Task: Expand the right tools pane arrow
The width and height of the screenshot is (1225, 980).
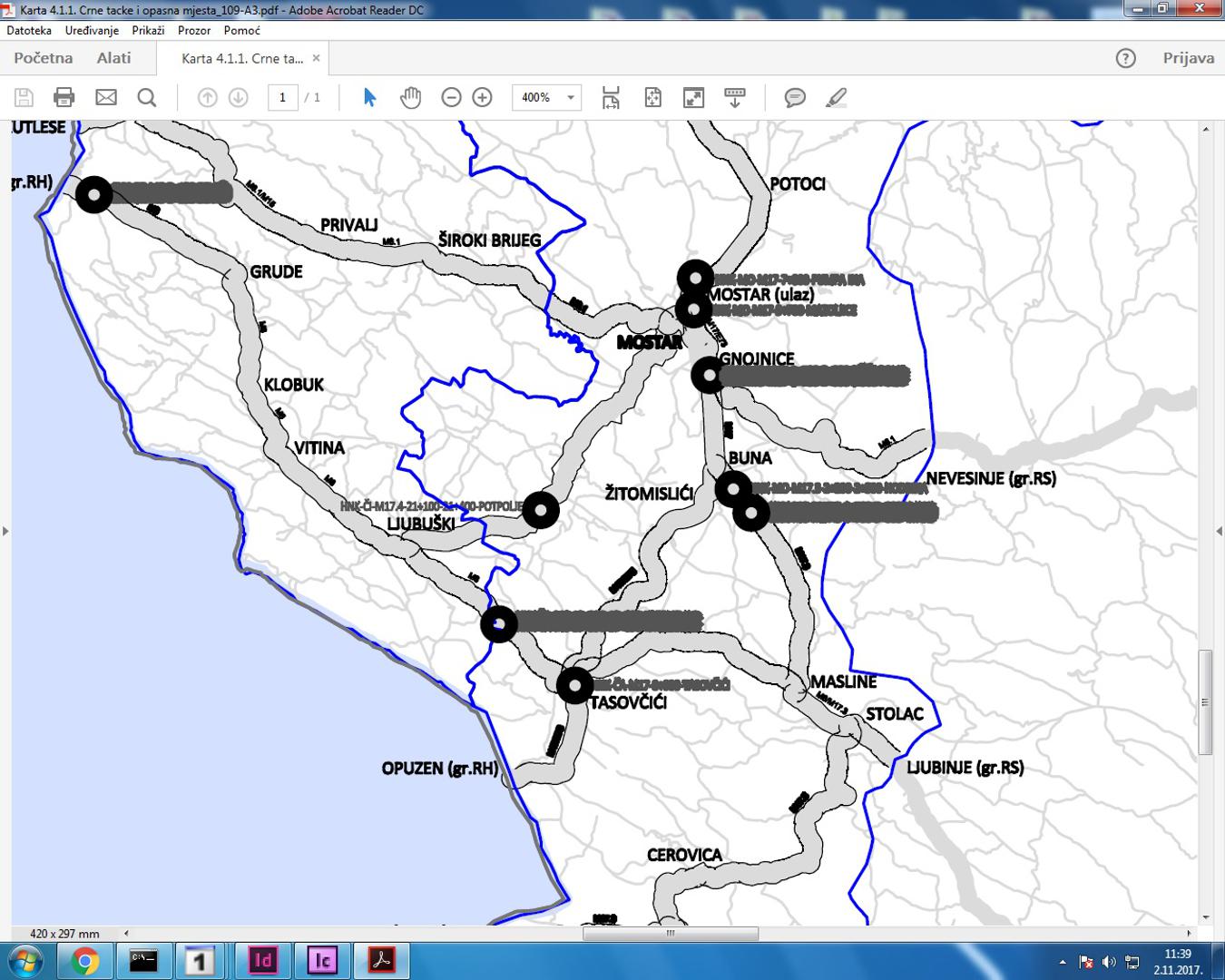Action: [1219, 531]
